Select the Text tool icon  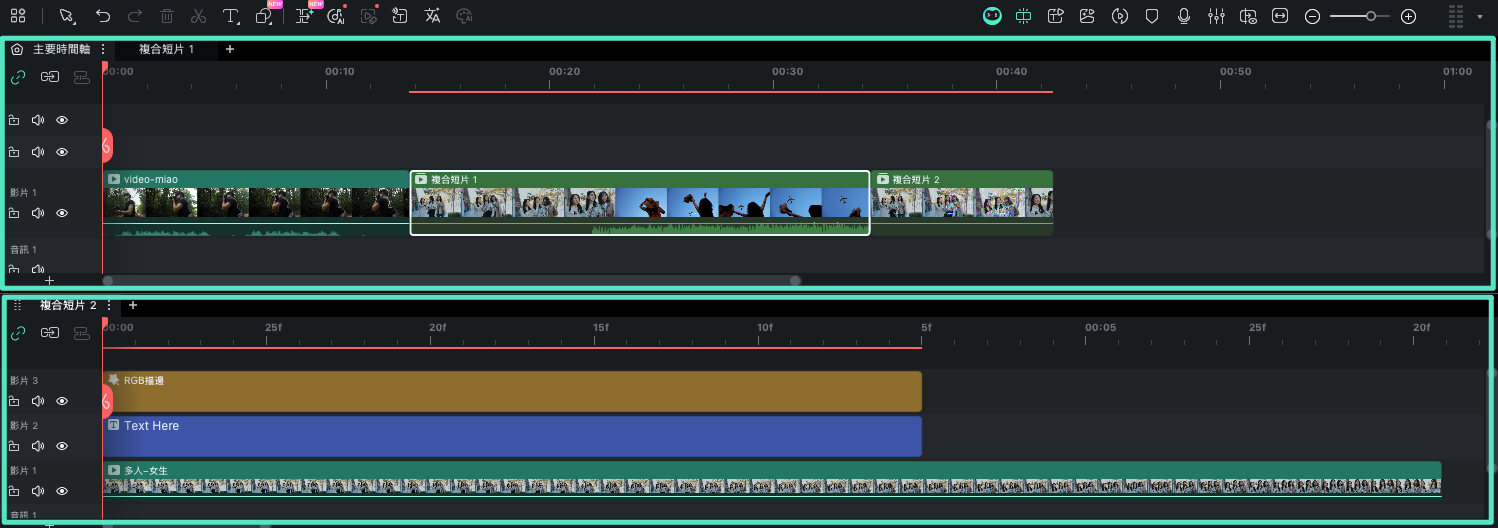[x=229, y=16]
